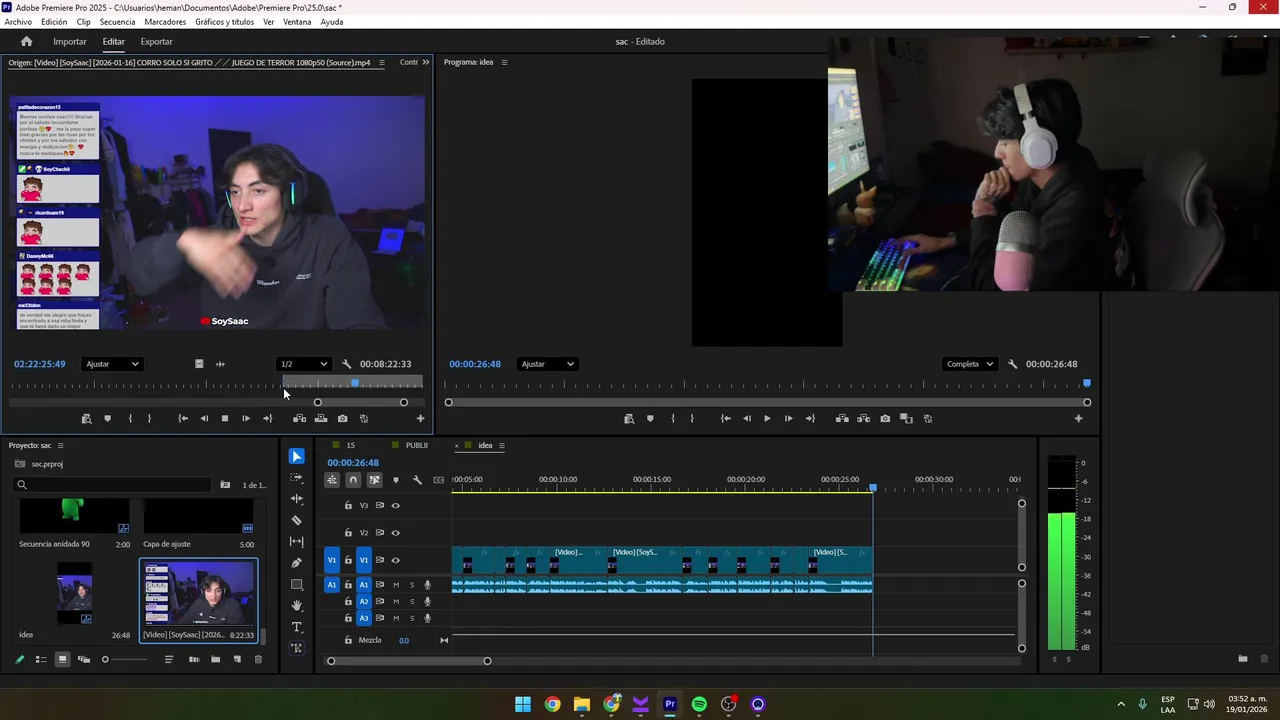This screenshot has height=720, width=1280.
Task: Mute audio track A1
Action: (x=396, y=585)
